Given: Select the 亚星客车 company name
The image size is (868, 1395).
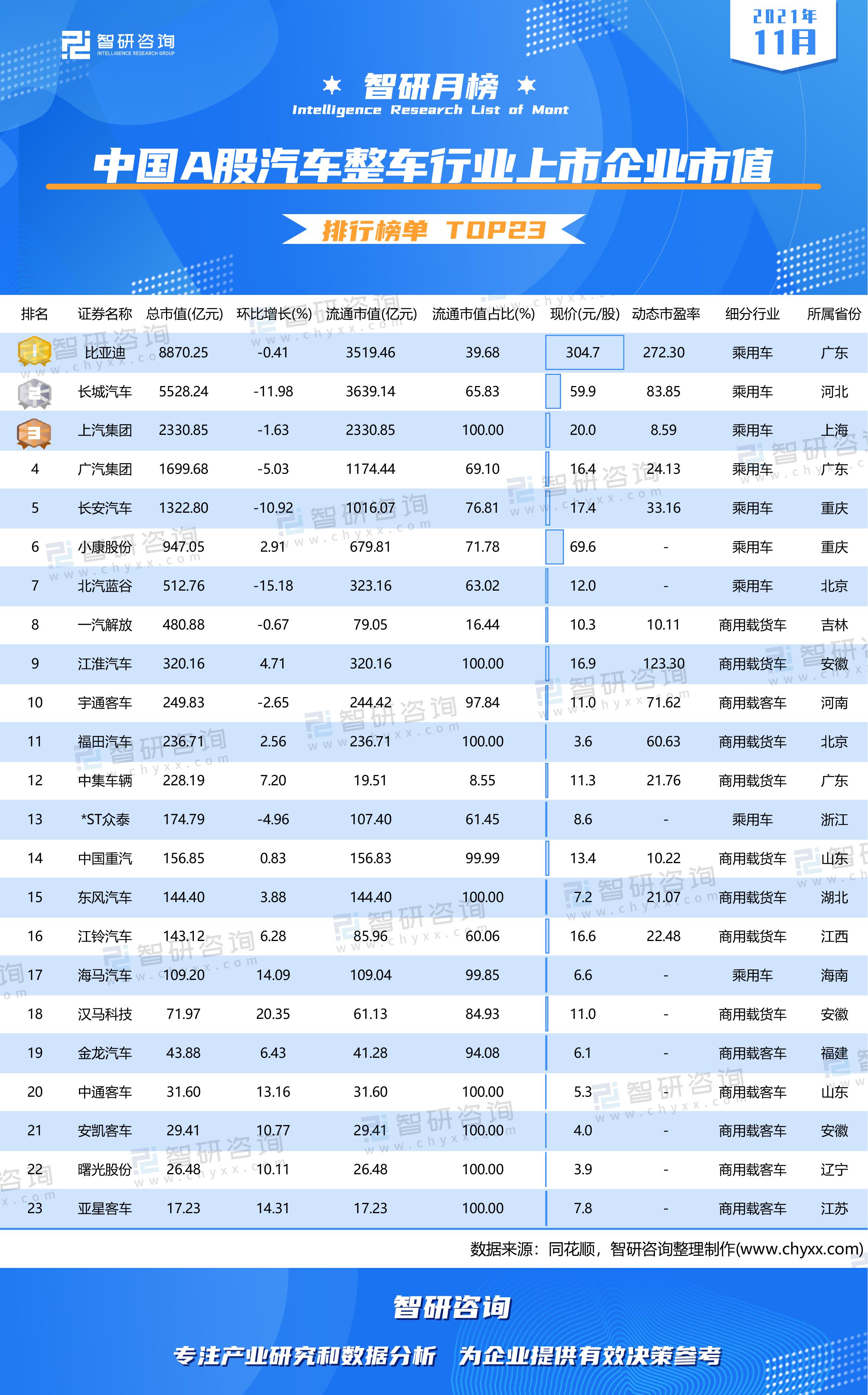Looking at the screenshot, I should (x=105, y=1208).
